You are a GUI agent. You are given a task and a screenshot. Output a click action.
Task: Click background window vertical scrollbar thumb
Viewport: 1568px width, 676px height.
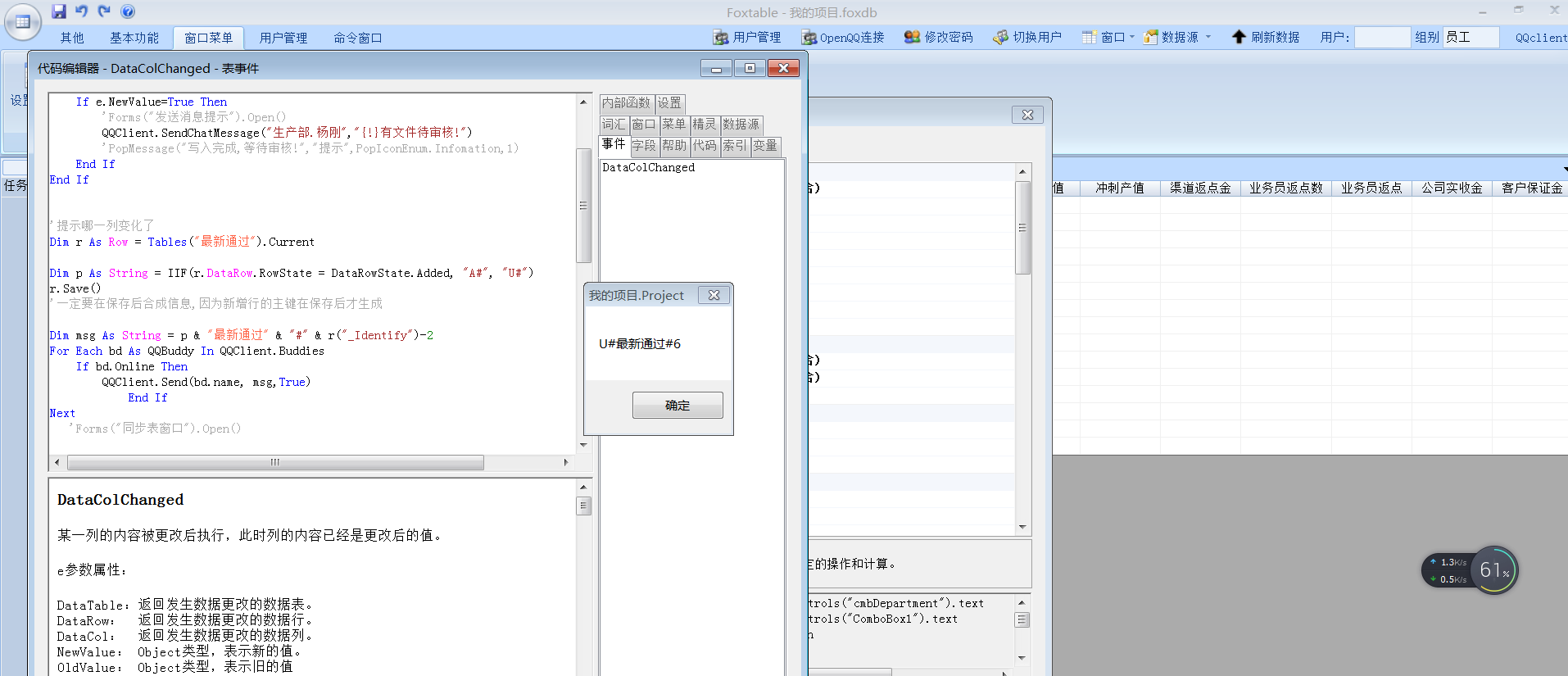coord(1022,228)
